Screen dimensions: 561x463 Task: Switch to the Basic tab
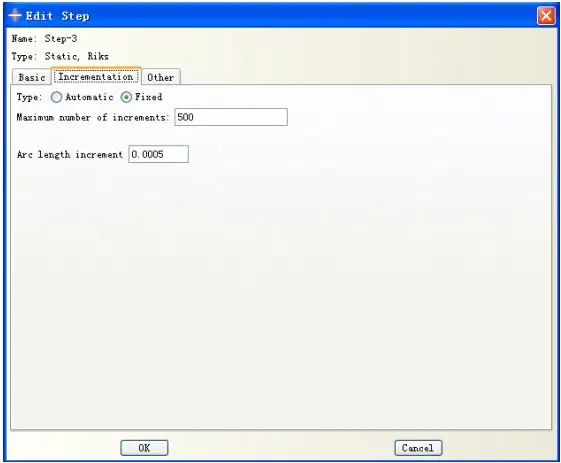[32, 77]
